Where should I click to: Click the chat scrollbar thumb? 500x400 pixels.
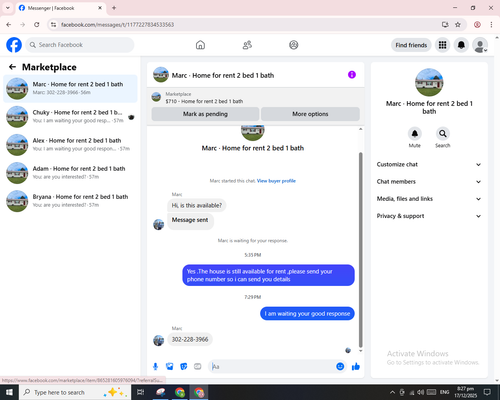click(360, 250)
